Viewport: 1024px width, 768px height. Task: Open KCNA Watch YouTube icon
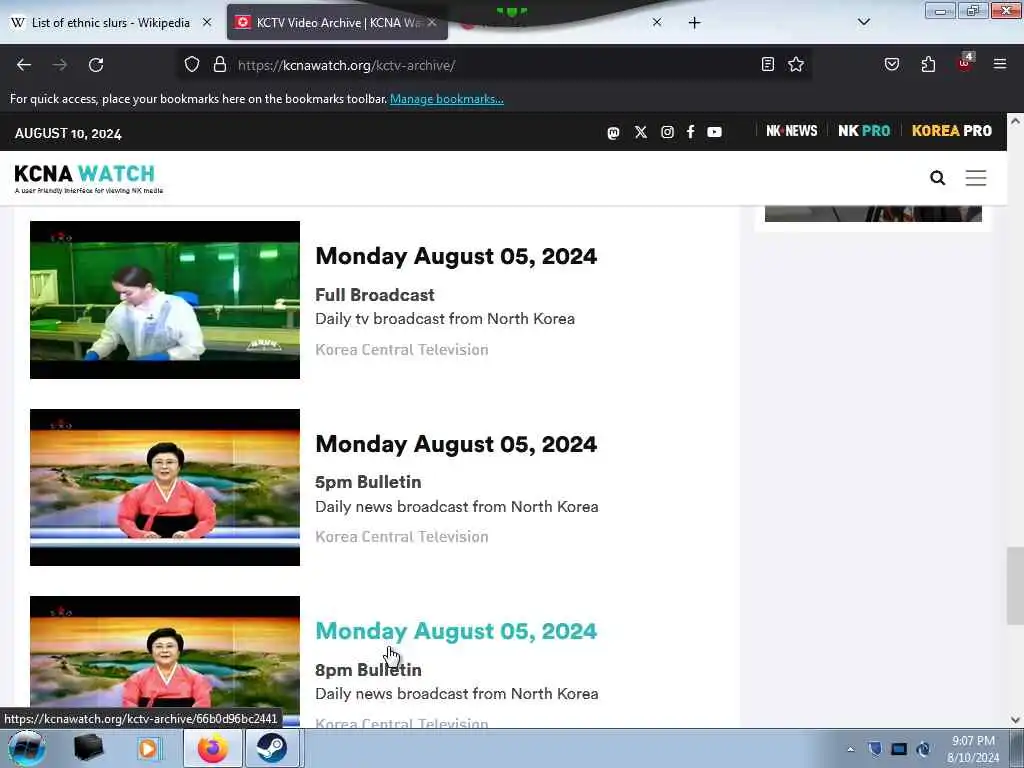tap(714, 132)
